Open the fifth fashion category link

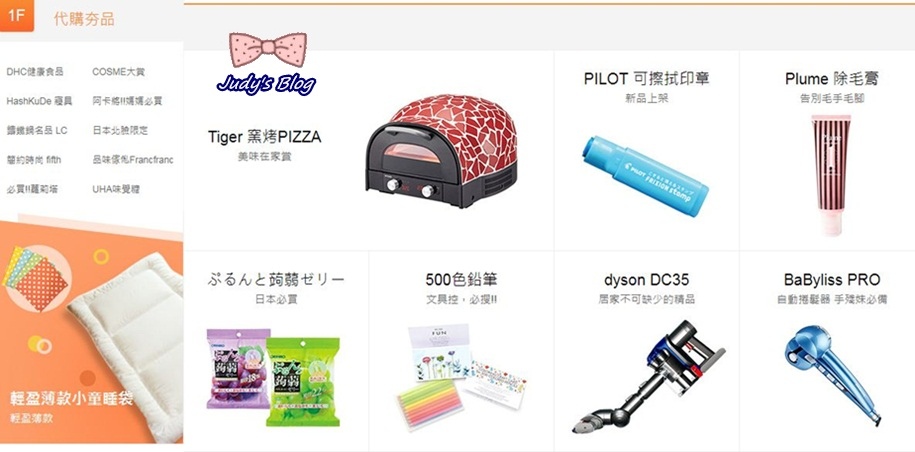point(34,159)
